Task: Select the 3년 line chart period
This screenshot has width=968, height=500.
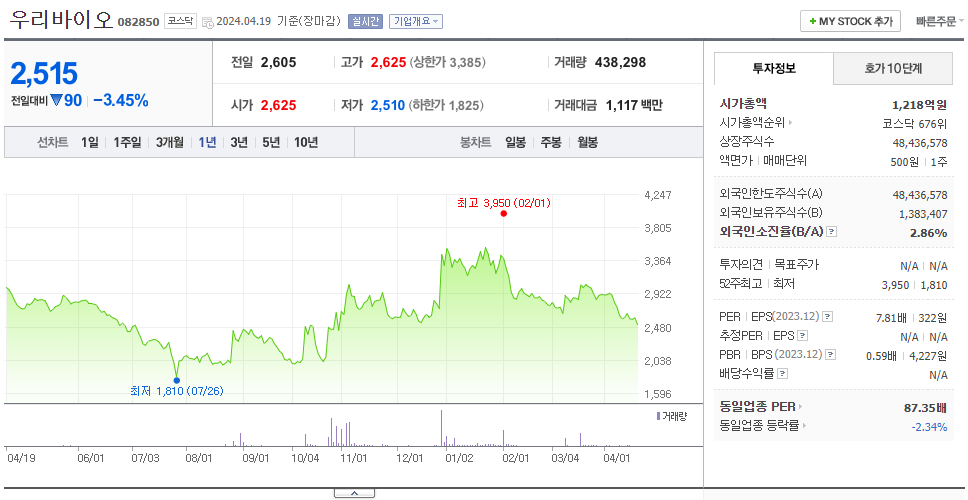Action: point(239,143)
